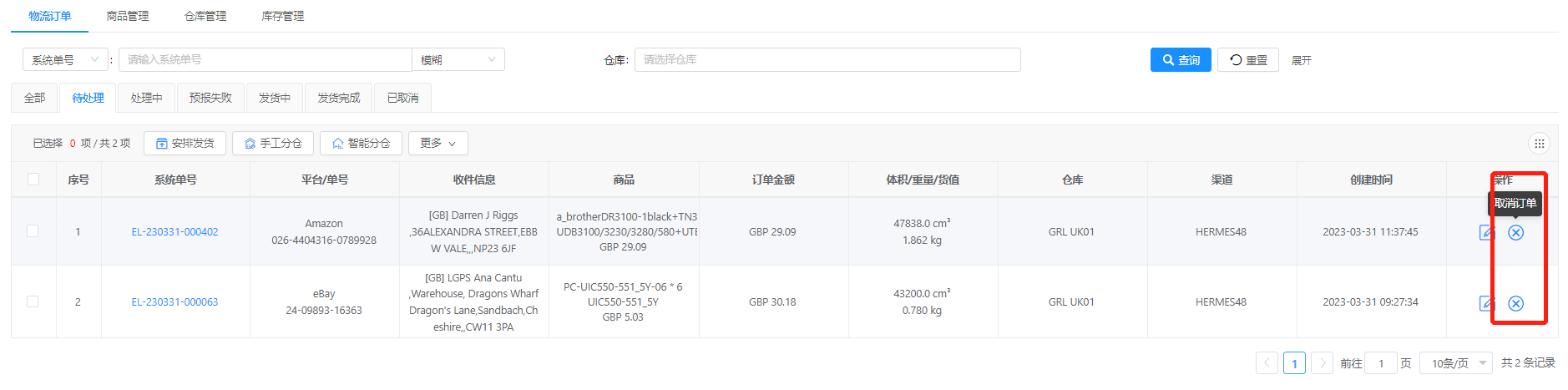
Task: Open the 库存管理 menu tab
Action: coord(282,17)
